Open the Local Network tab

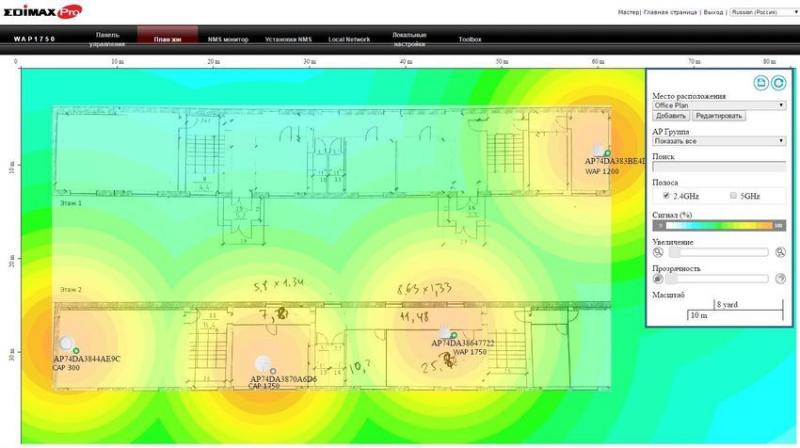[x=349, y=39]
